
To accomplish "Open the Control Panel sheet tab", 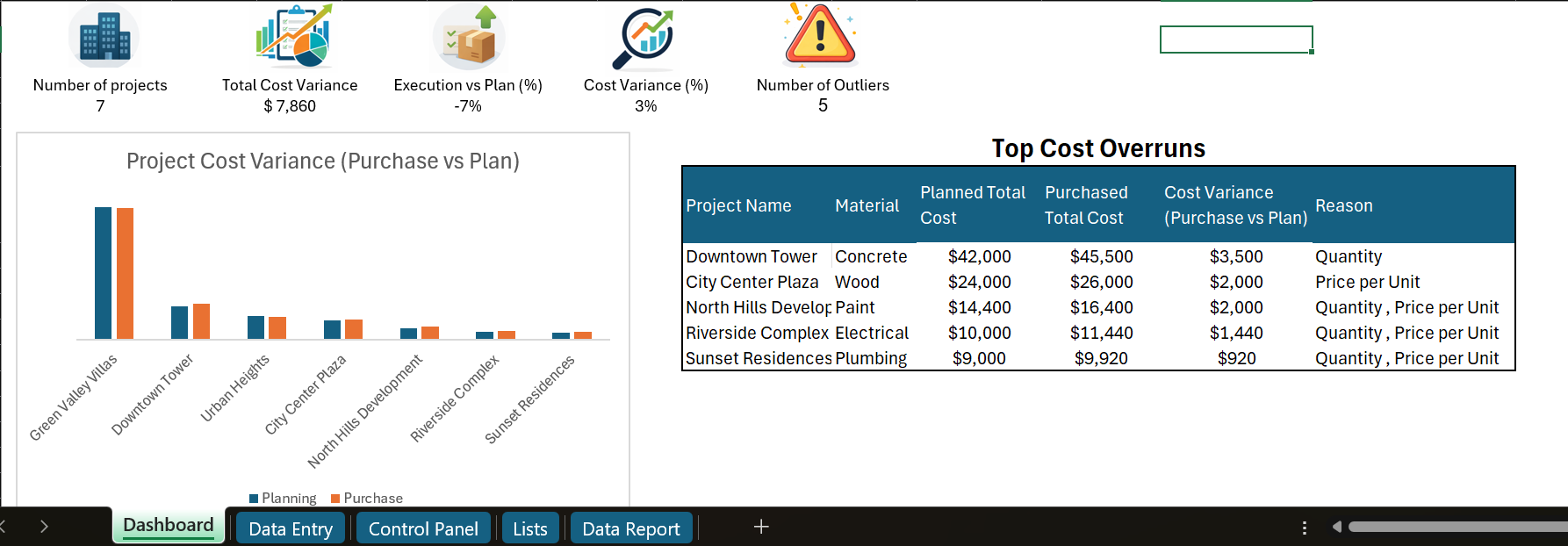I will click(423, 528).
